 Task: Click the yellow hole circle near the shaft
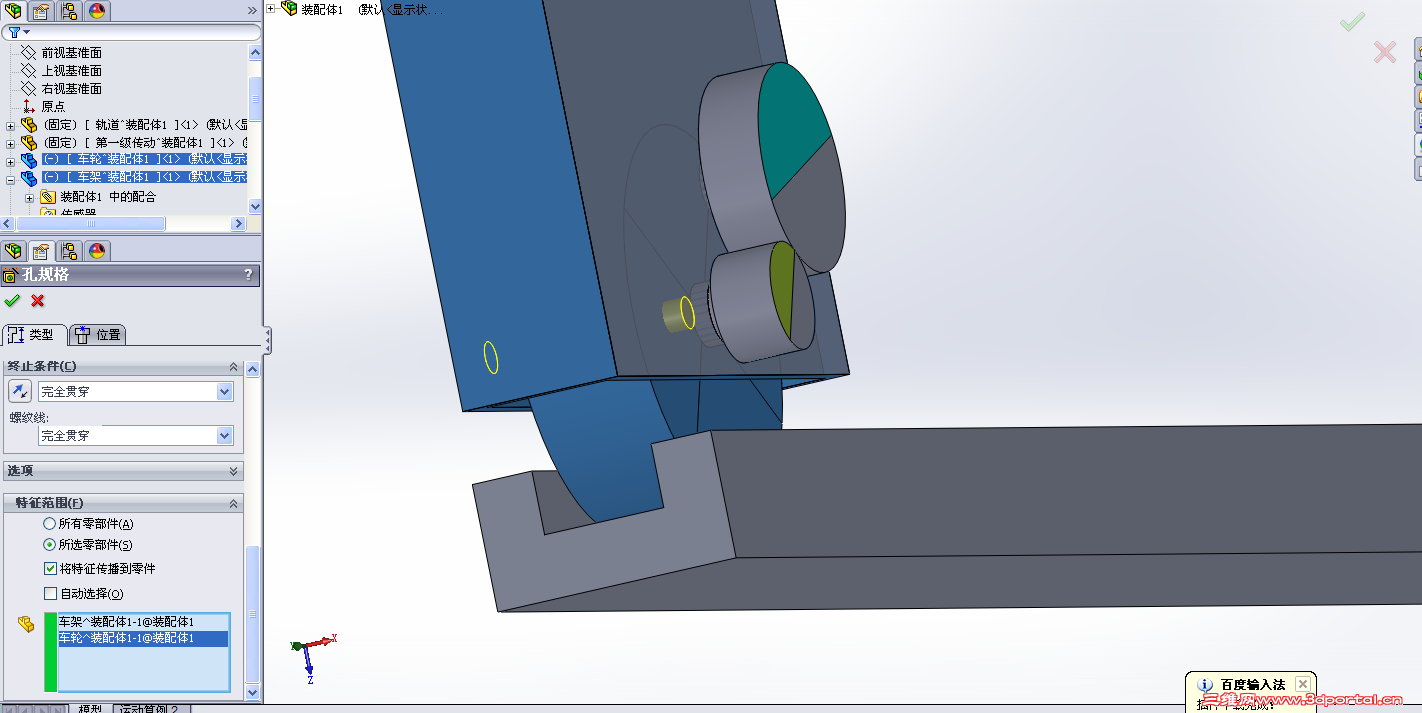688,312
